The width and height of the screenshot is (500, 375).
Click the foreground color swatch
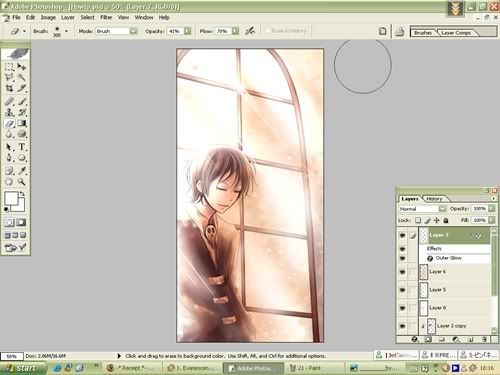11,198
